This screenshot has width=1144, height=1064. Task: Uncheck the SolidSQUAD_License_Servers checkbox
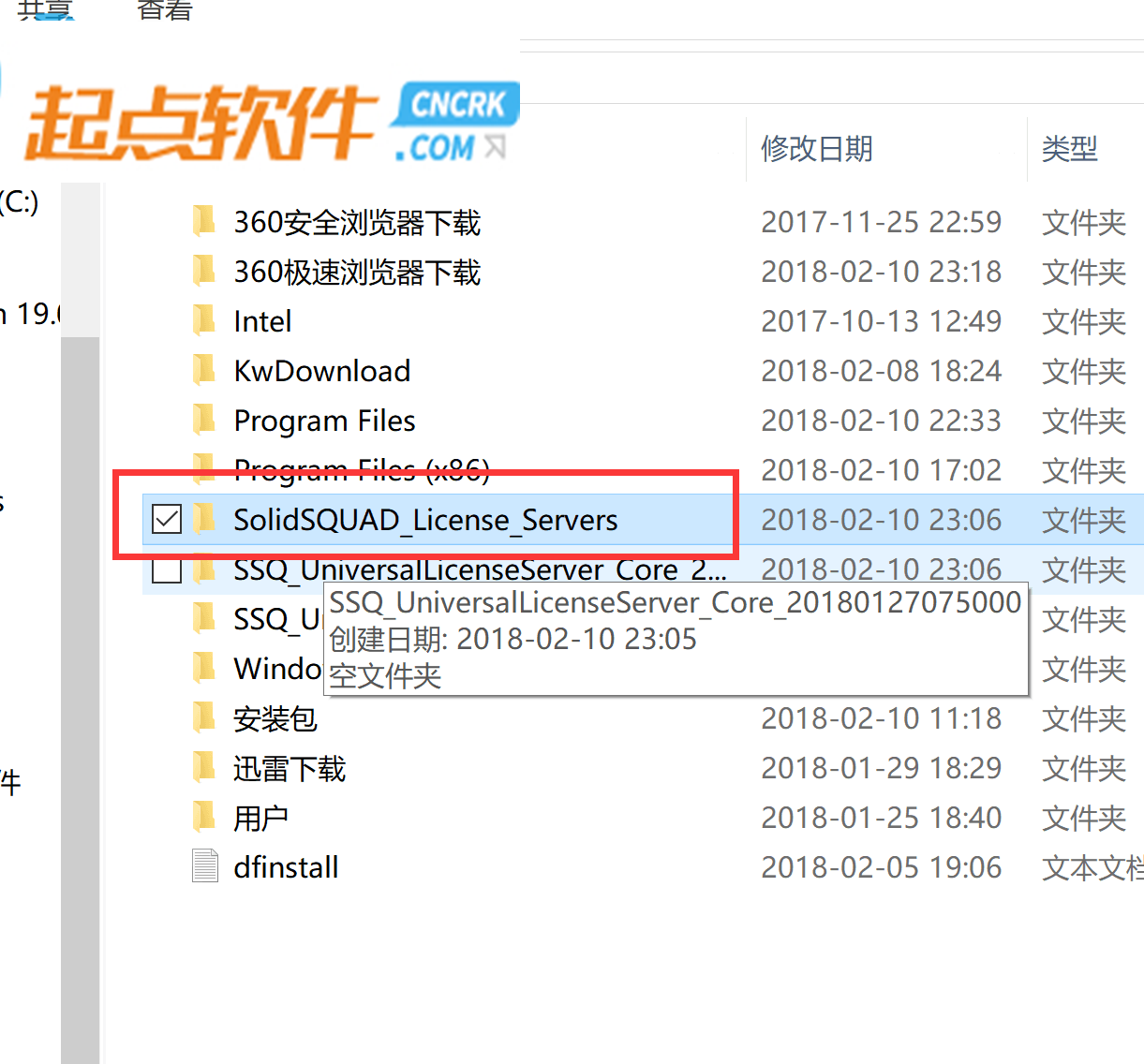click(x=167, y=519)
